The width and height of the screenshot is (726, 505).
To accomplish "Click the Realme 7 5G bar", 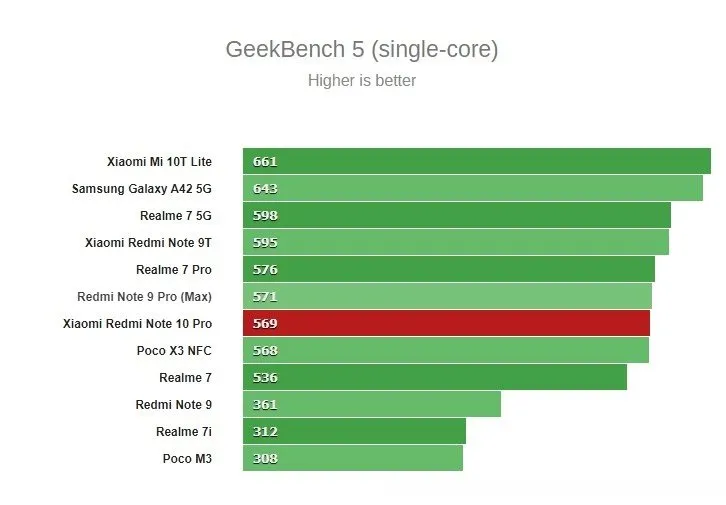I will point(456,215).
